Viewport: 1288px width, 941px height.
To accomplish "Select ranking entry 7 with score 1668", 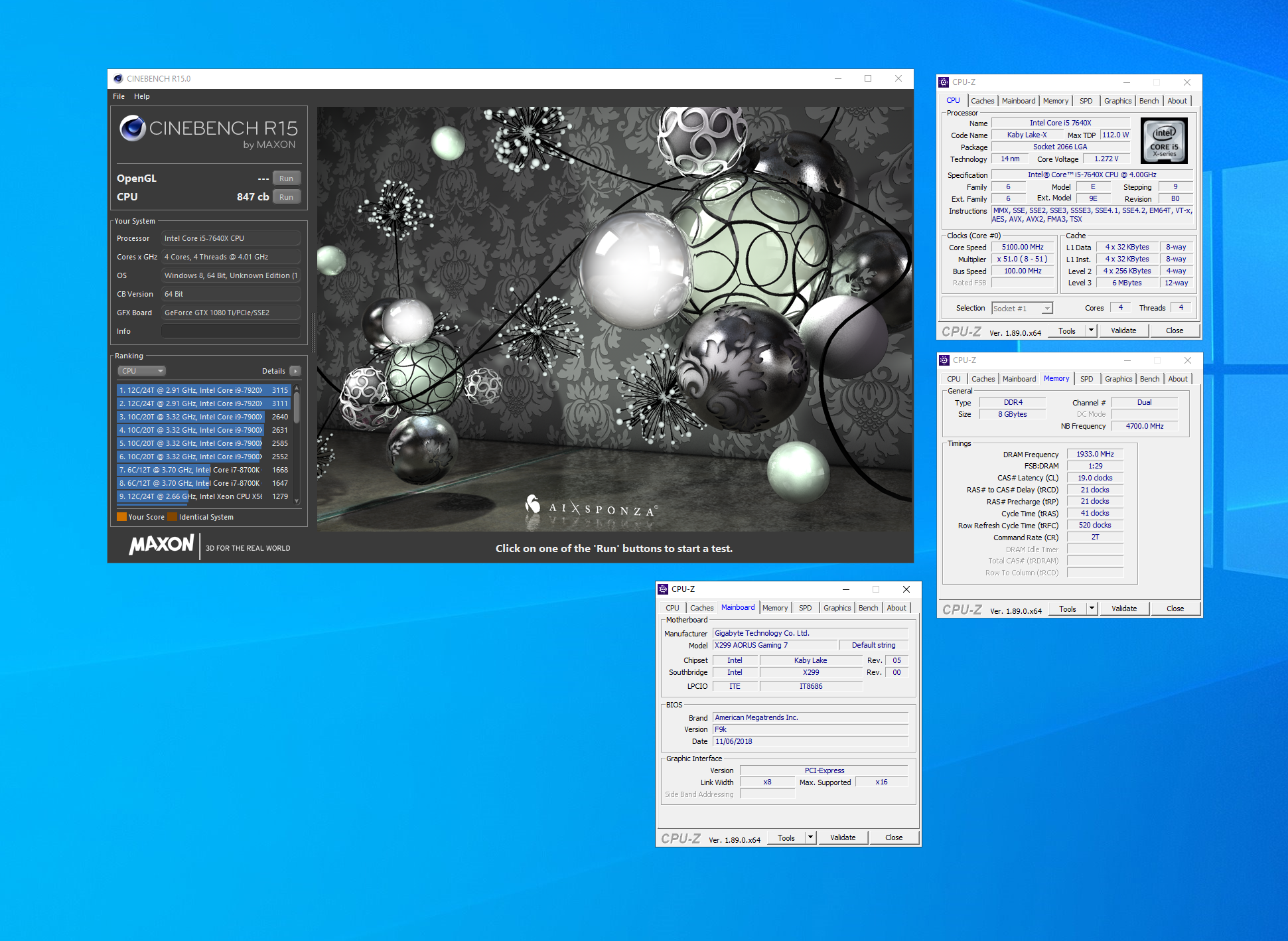I will coord(204,470).
